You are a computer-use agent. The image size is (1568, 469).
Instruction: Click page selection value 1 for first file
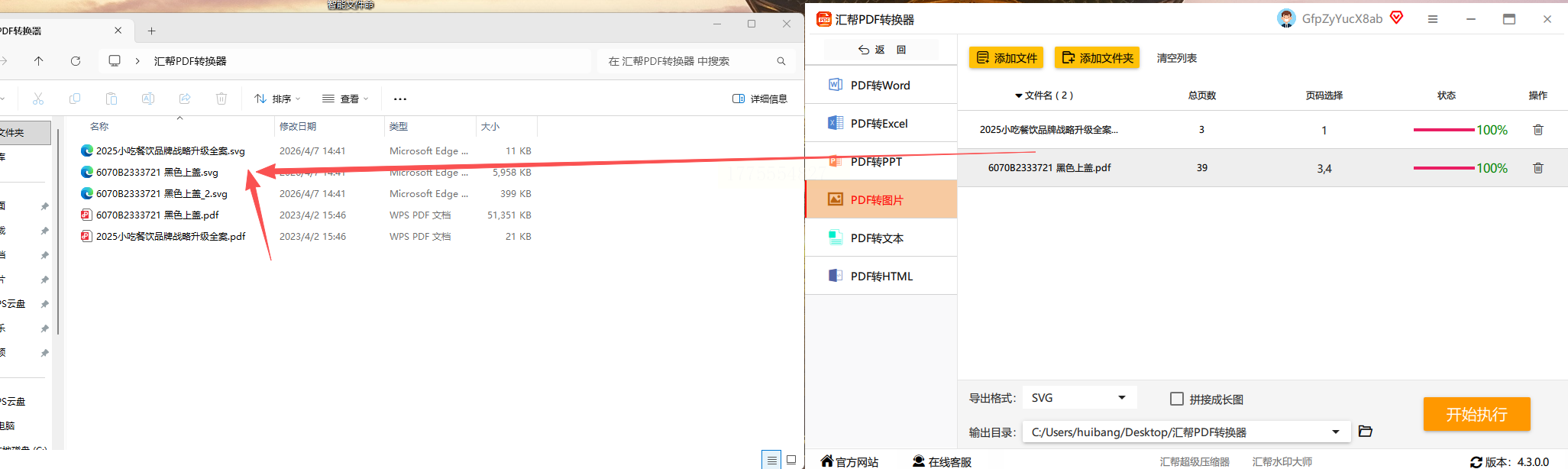click(x=1324, y=131)
